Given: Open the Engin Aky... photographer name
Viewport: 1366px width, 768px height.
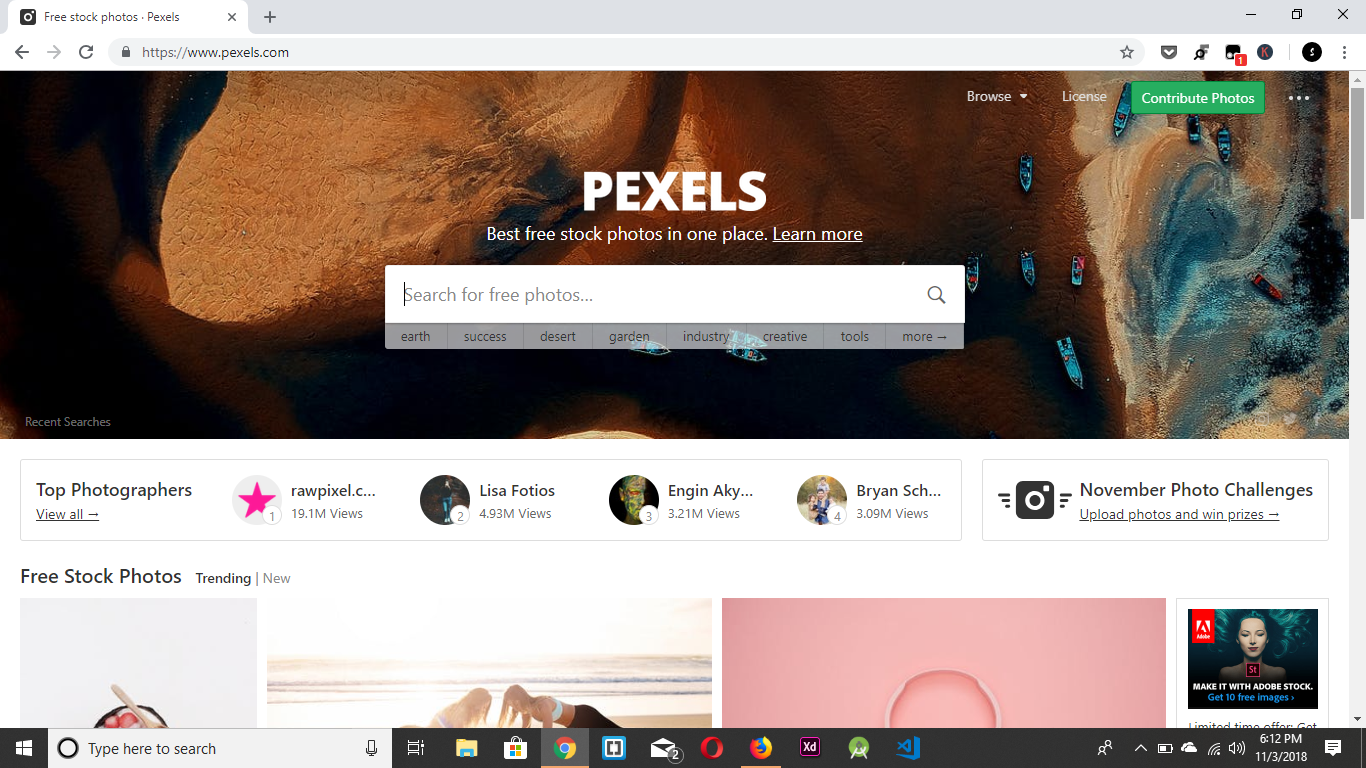Looking at the screenshot, I should [710, 490].
